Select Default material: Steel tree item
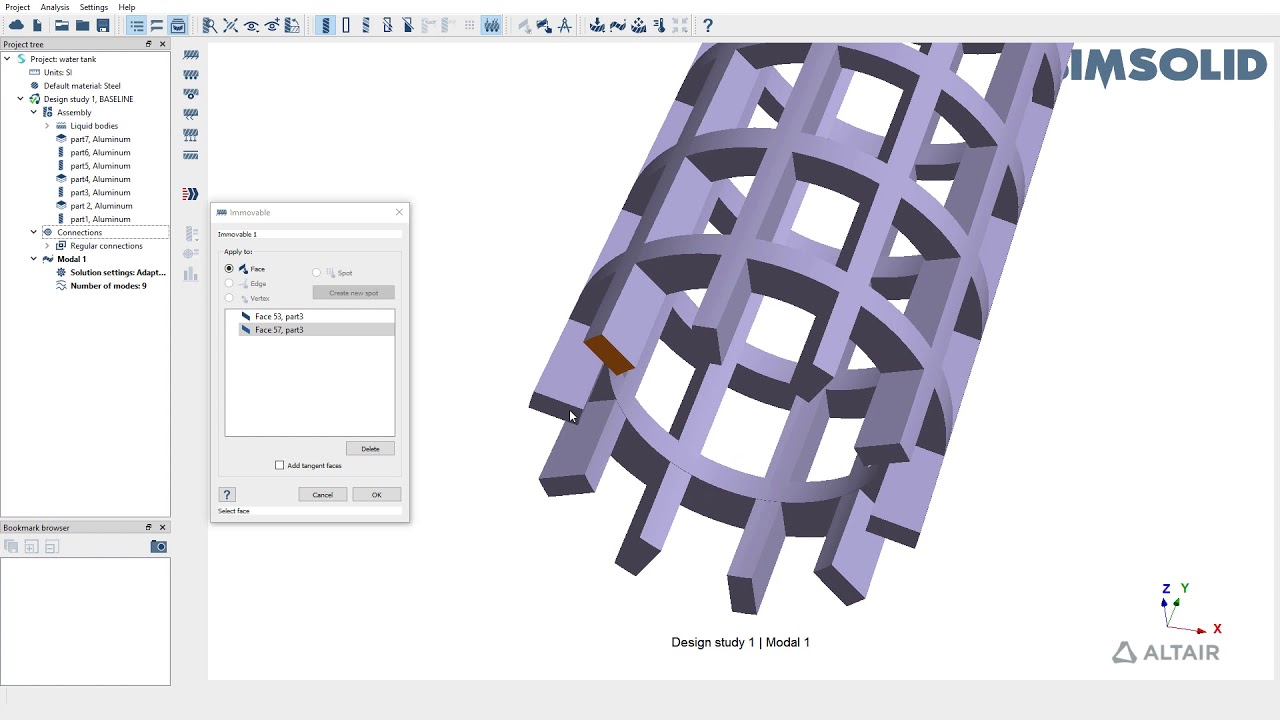 (82, 86)
